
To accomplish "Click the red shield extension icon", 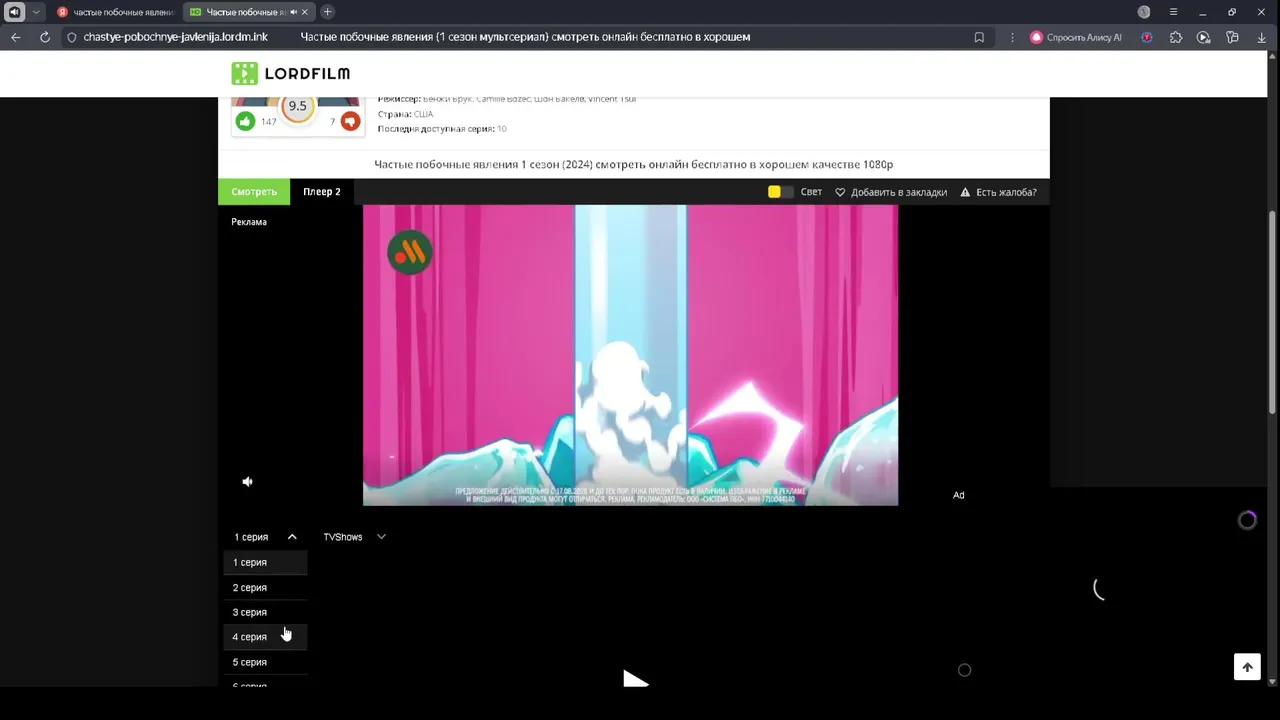I will (1147, 37).
